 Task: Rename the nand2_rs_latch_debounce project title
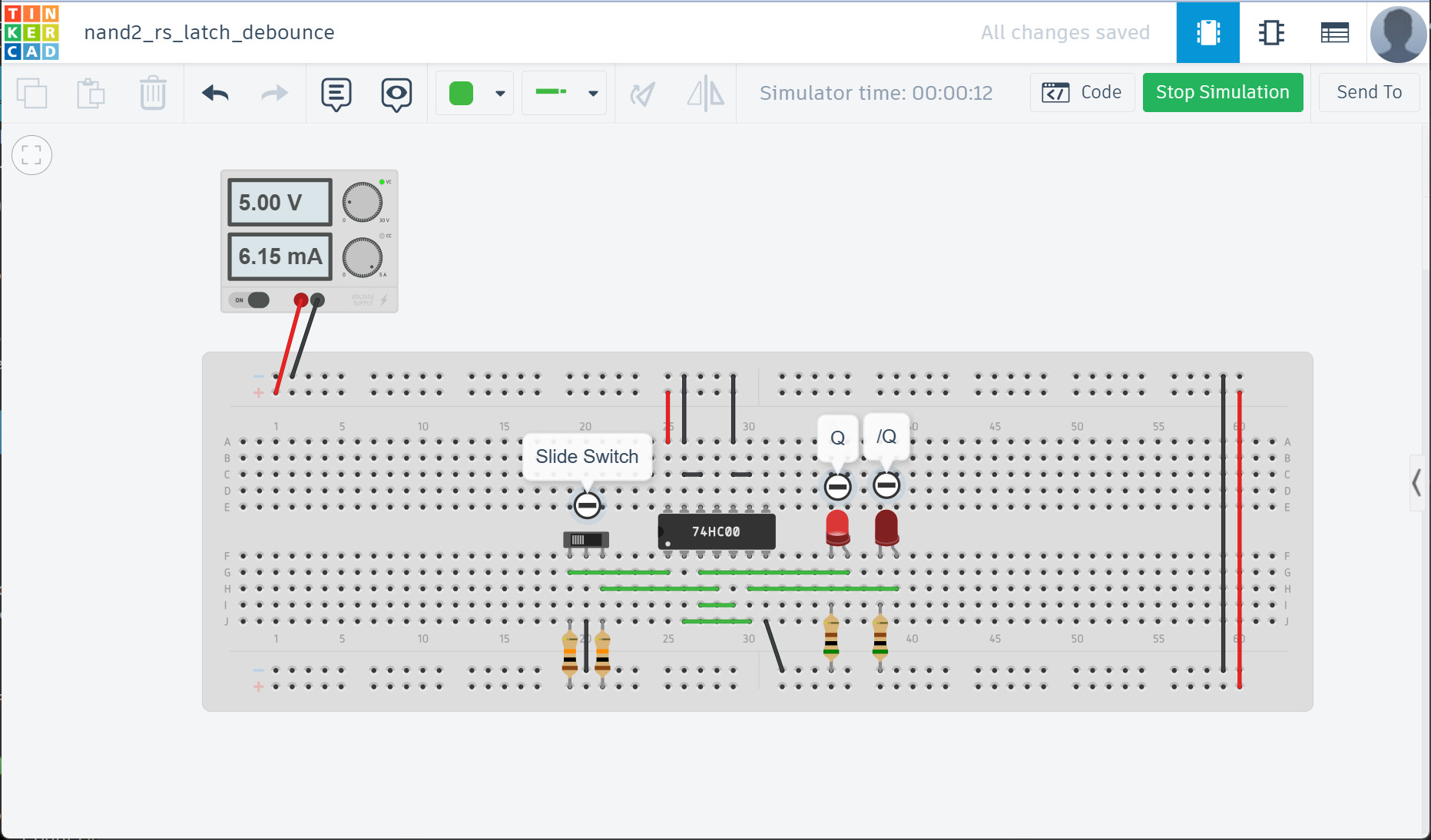(209, 32)
